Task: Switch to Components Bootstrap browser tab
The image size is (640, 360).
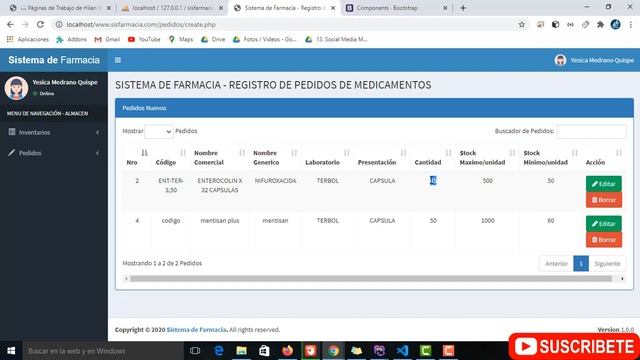Action: 396,8
